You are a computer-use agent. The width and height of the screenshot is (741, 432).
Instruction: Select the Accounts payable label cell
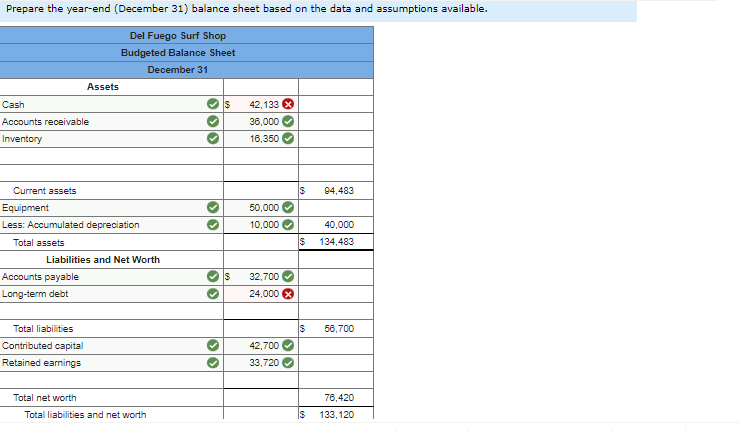112,276
